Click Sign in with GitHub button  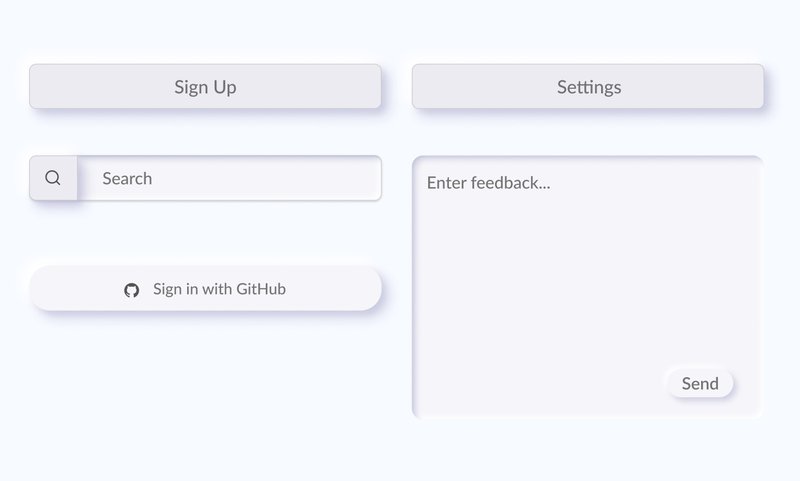tap(205, 289)
